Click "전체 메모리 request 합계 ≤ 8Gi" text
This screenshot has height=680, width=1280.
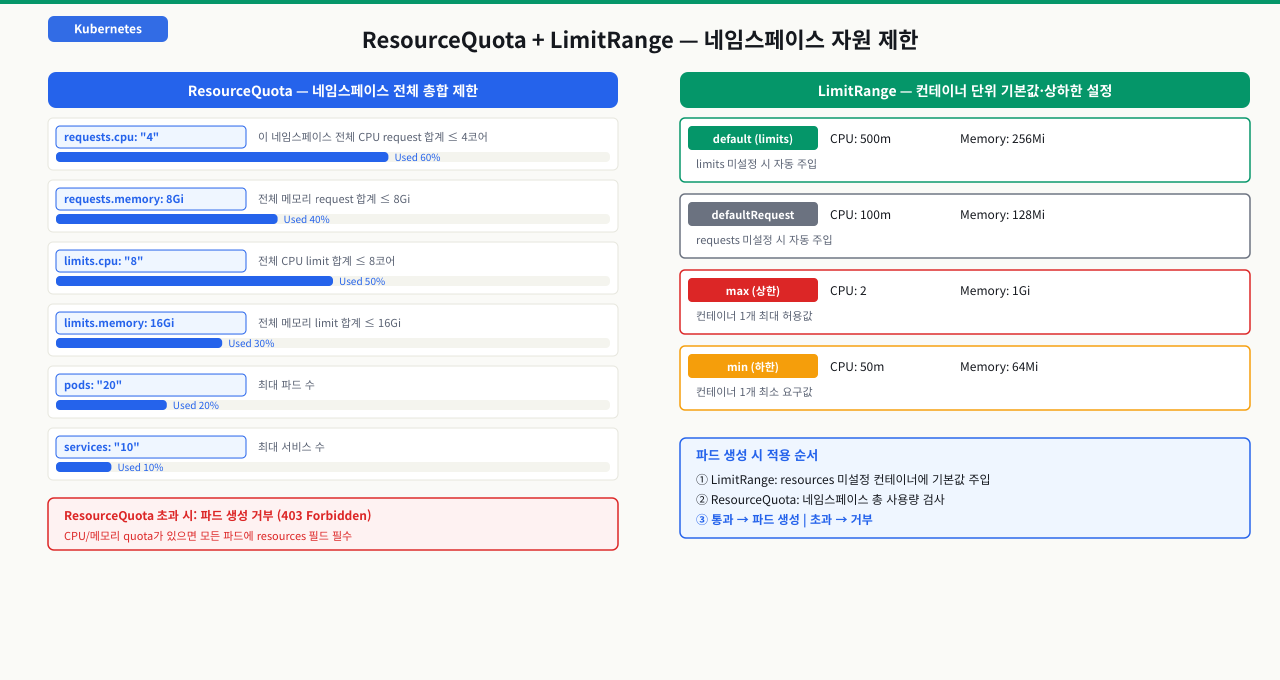pos(334,199)
